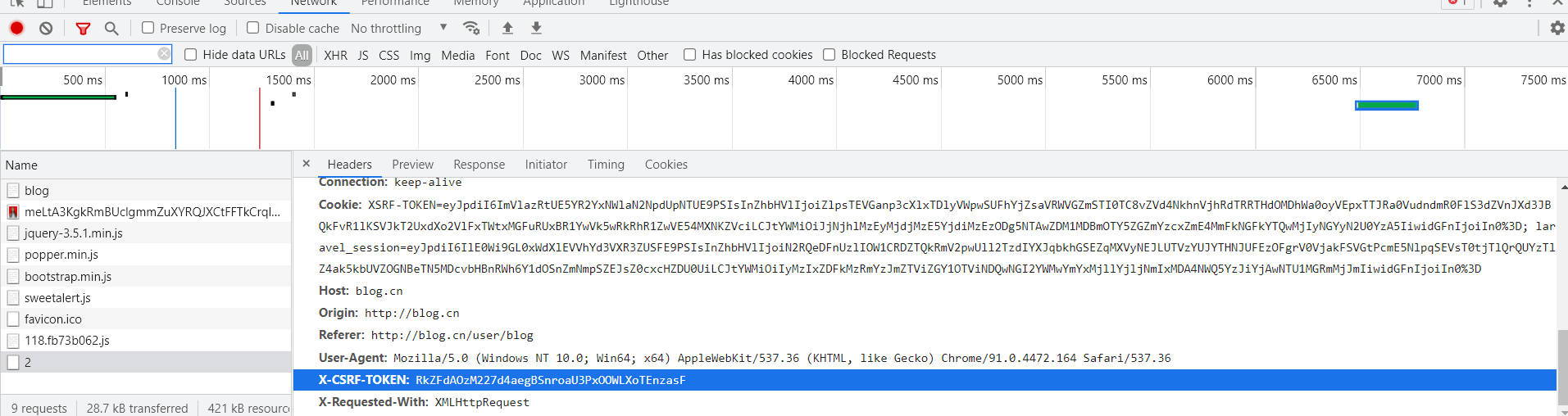Filter requests by Manifest
This screenshot has height=416, width=1568.
[603, 56]
